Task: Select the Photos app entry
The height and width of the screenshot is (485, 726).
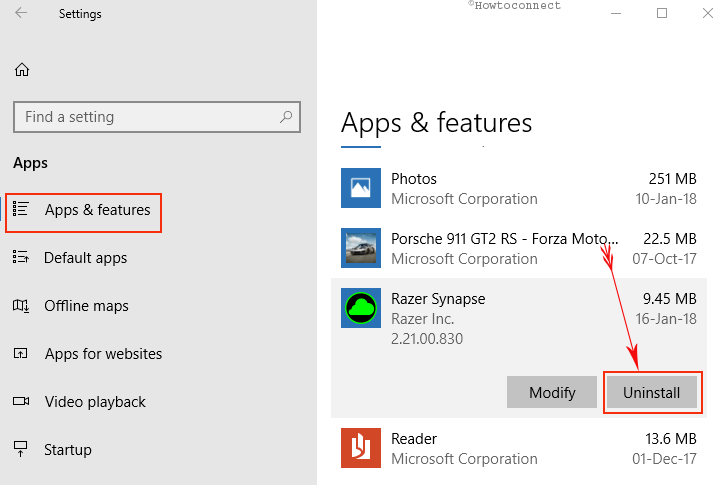Action: (x=519, y=189)
